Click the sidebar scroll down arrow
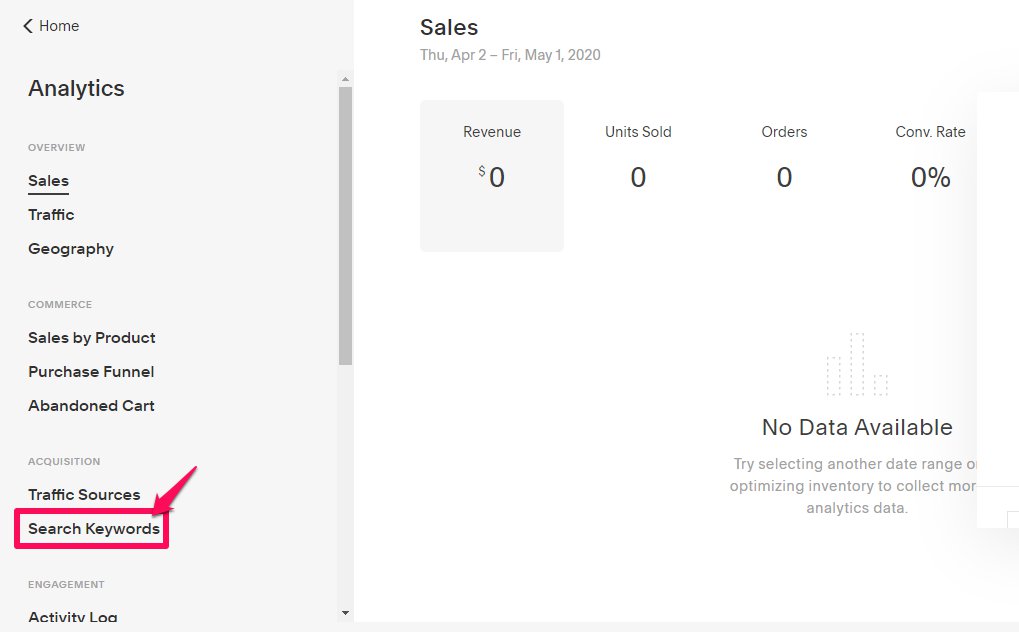Viewport: 1019px width, 632px height. [x=345, y=612]
